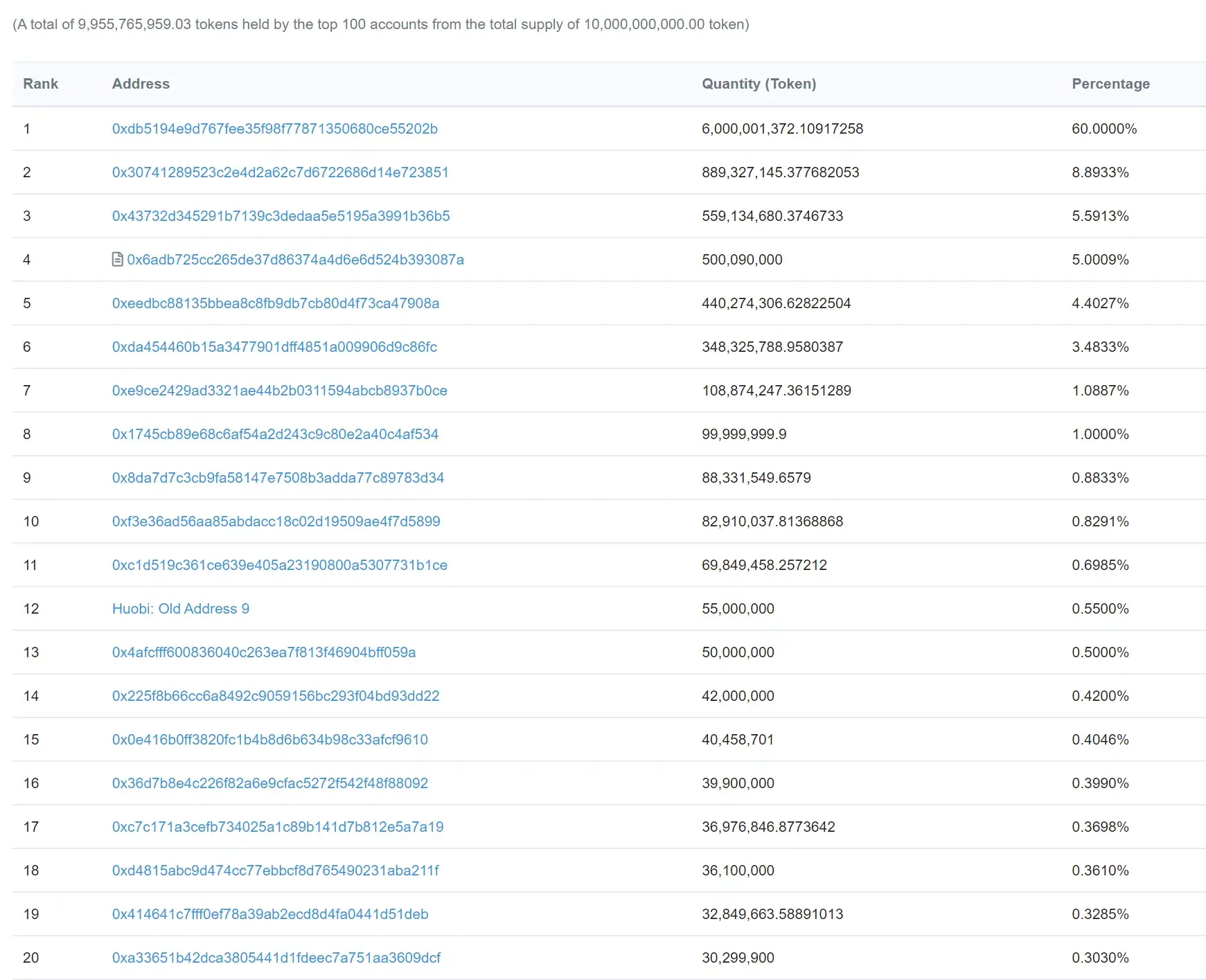1206x980 pixels.
Task: Open address 0xeedbc88135bbea8c8fb9
Action: [276, 303]
